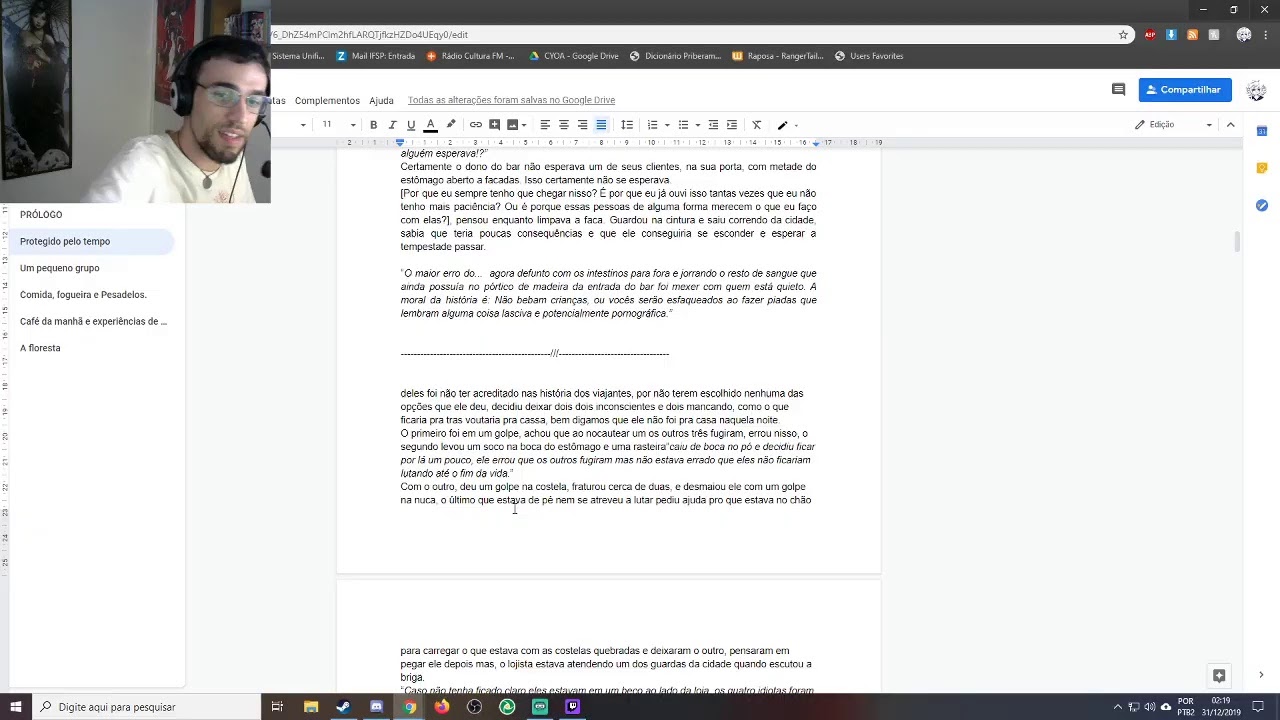The height and width of the screenshot is (720, 1280).
Task: Expand the side panel arrow at the bottom right
Action: (x=1261, y=675)
